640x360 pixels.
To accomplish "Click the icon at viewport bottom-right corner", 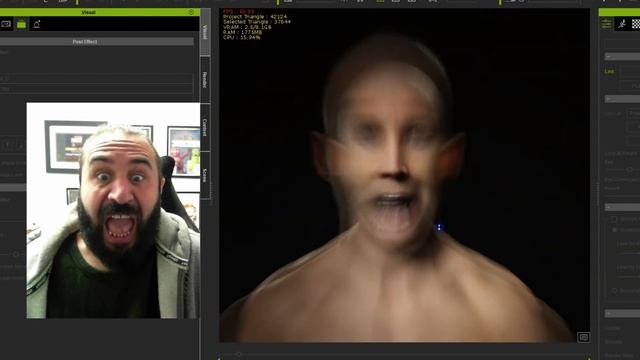I will tap(583, 337).
